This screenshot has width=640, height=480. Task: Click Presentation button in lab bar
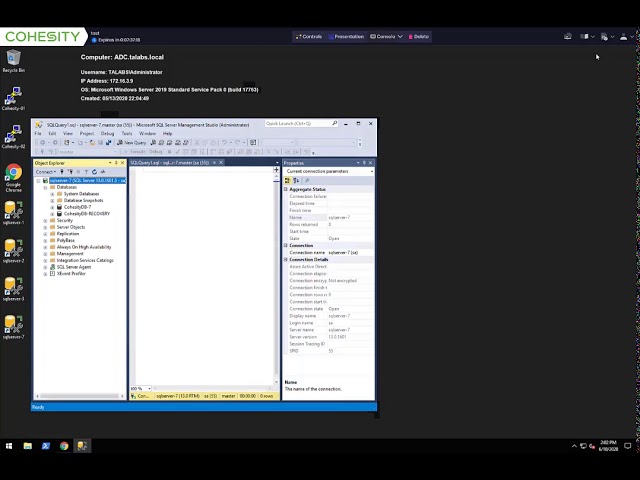tap(346, 37)
